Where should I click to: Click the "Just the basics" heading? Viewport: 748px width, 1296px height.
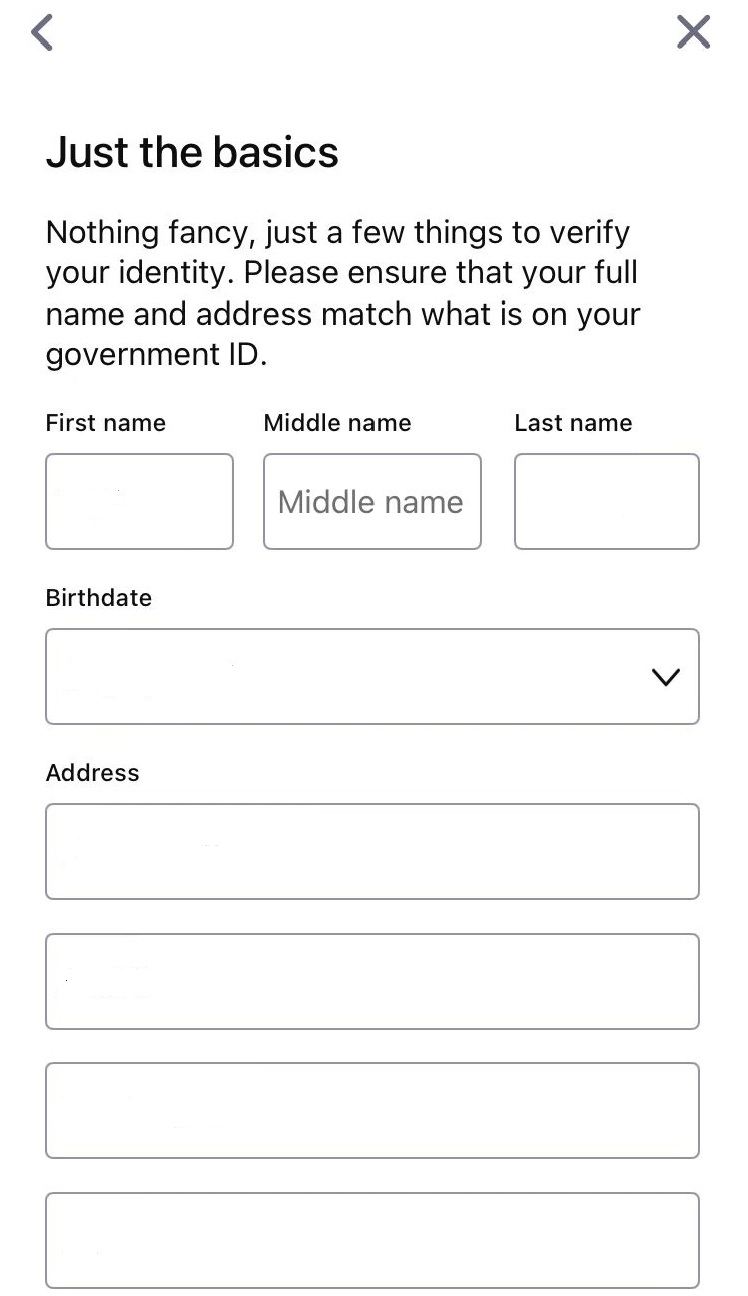(192, 152)
